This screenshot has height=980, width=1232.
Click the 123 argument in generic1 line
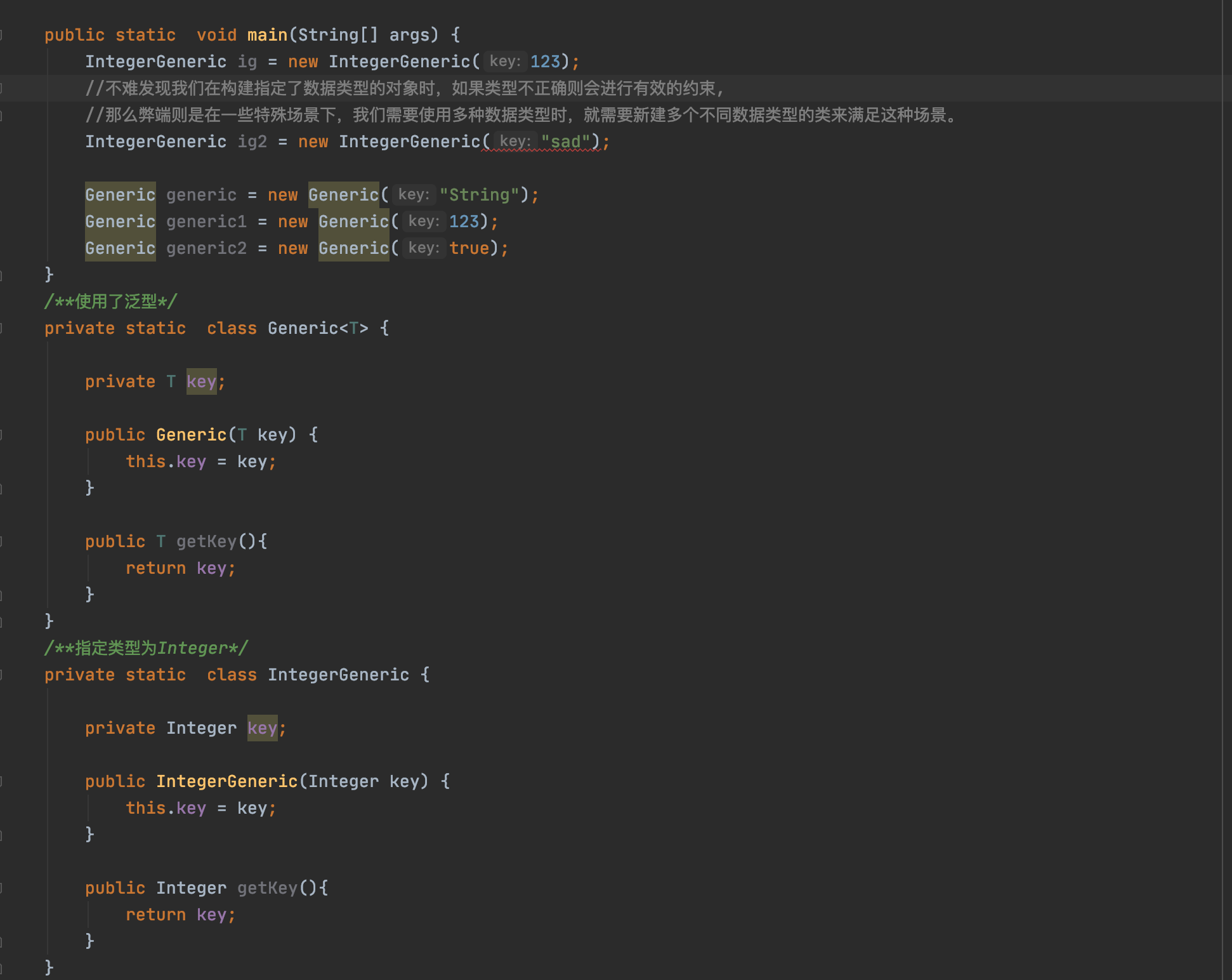pyautogui.click(x=464, y=222)
